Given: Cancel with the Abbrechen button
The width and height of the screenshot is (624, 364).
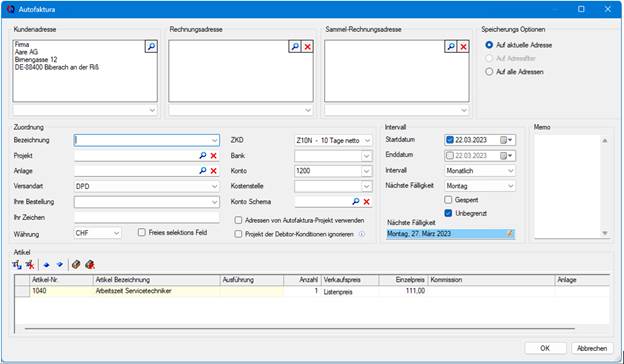Looking at the screenshot, I should coord(592,348).
